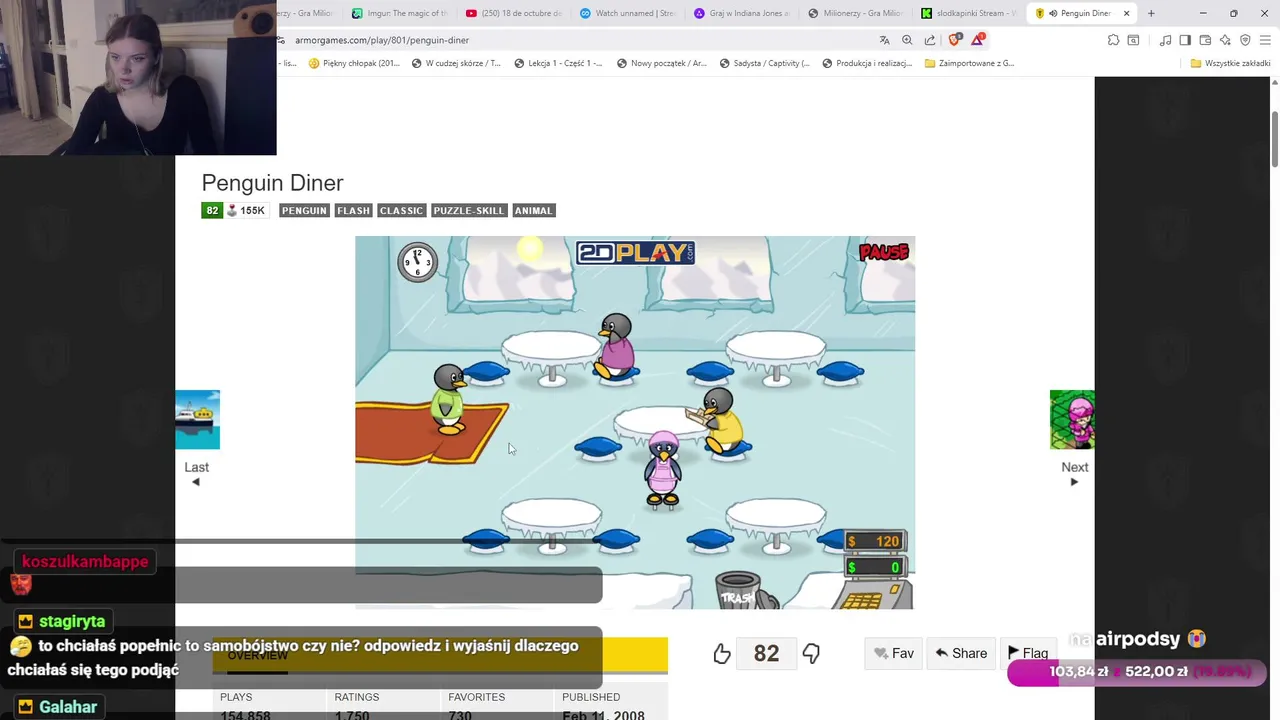
Task: Click the Brave Rewards triangle icon
Action: (979, 40)
